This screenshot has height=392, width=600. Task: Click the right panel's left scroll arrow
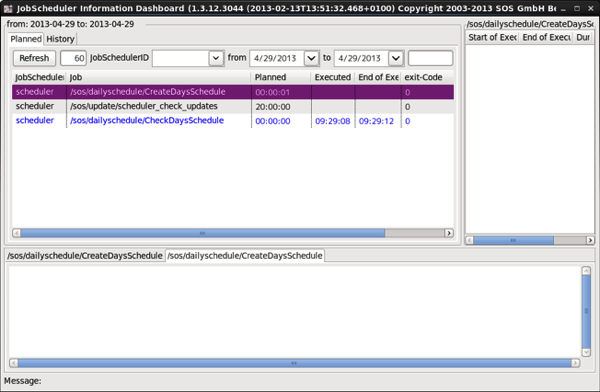tap(470, 240)
